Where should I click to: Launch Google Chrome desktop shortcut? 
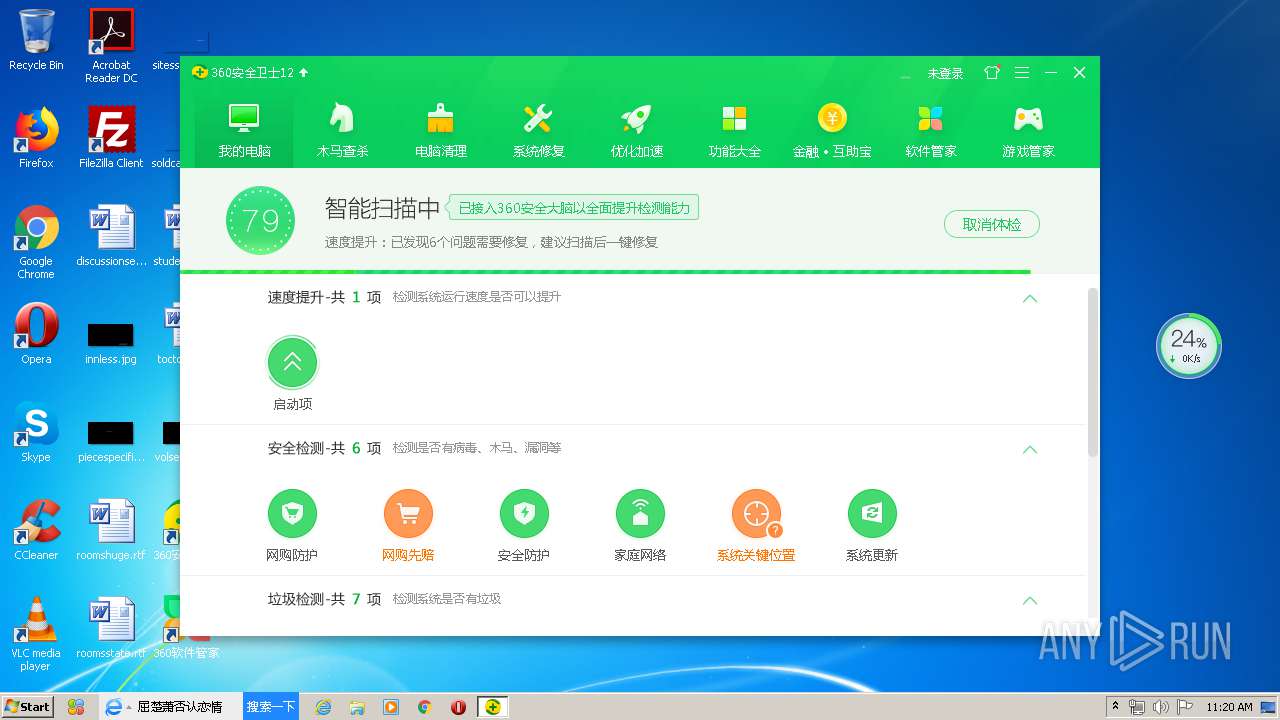[36, 242]
